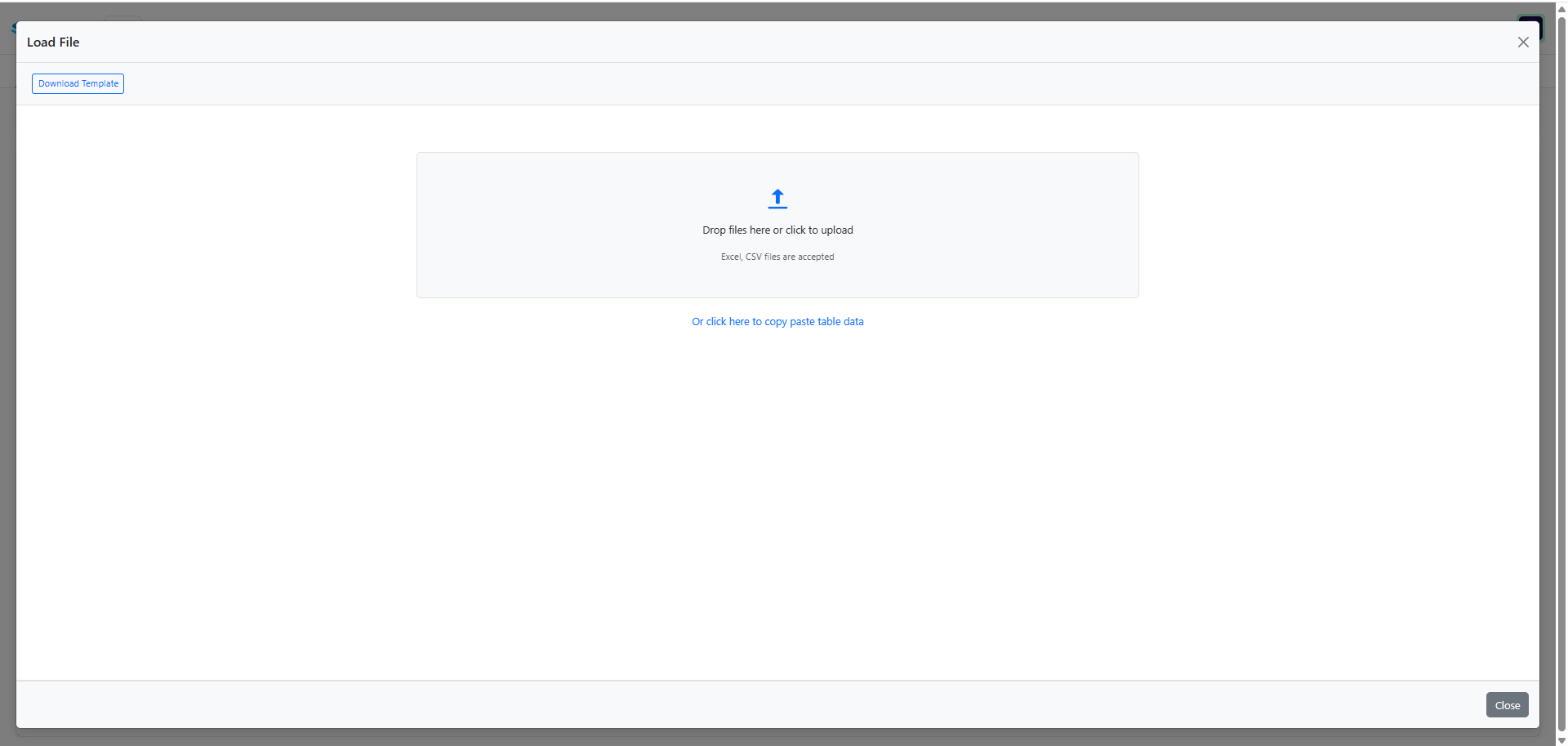
Task: Click the Download Template button
Action: 78,83
